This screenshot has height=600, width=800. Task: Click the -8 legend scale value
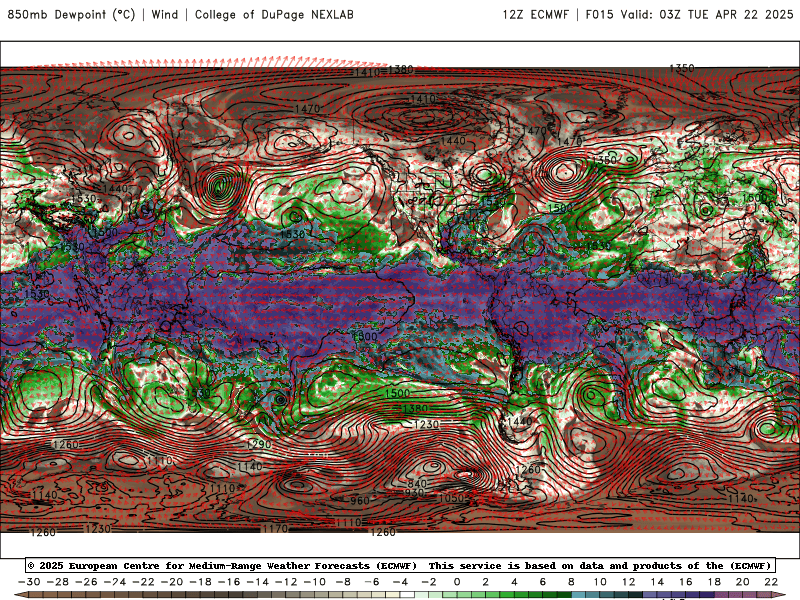click(x=343, y=582)
